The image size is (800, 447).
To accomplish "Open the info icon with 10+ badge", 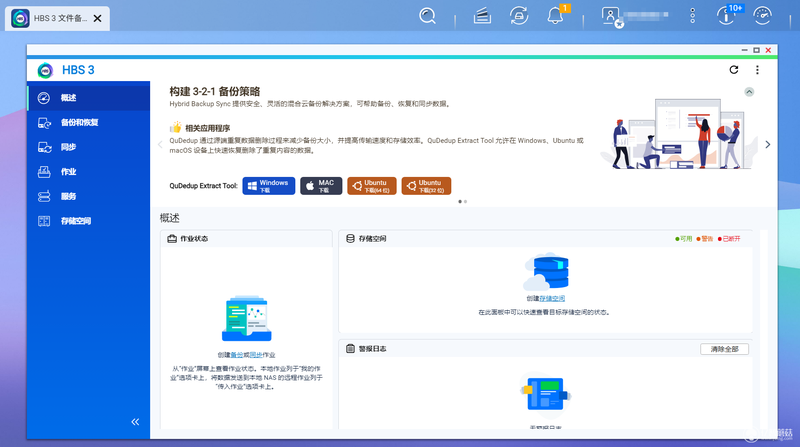I will click(726, 16).
